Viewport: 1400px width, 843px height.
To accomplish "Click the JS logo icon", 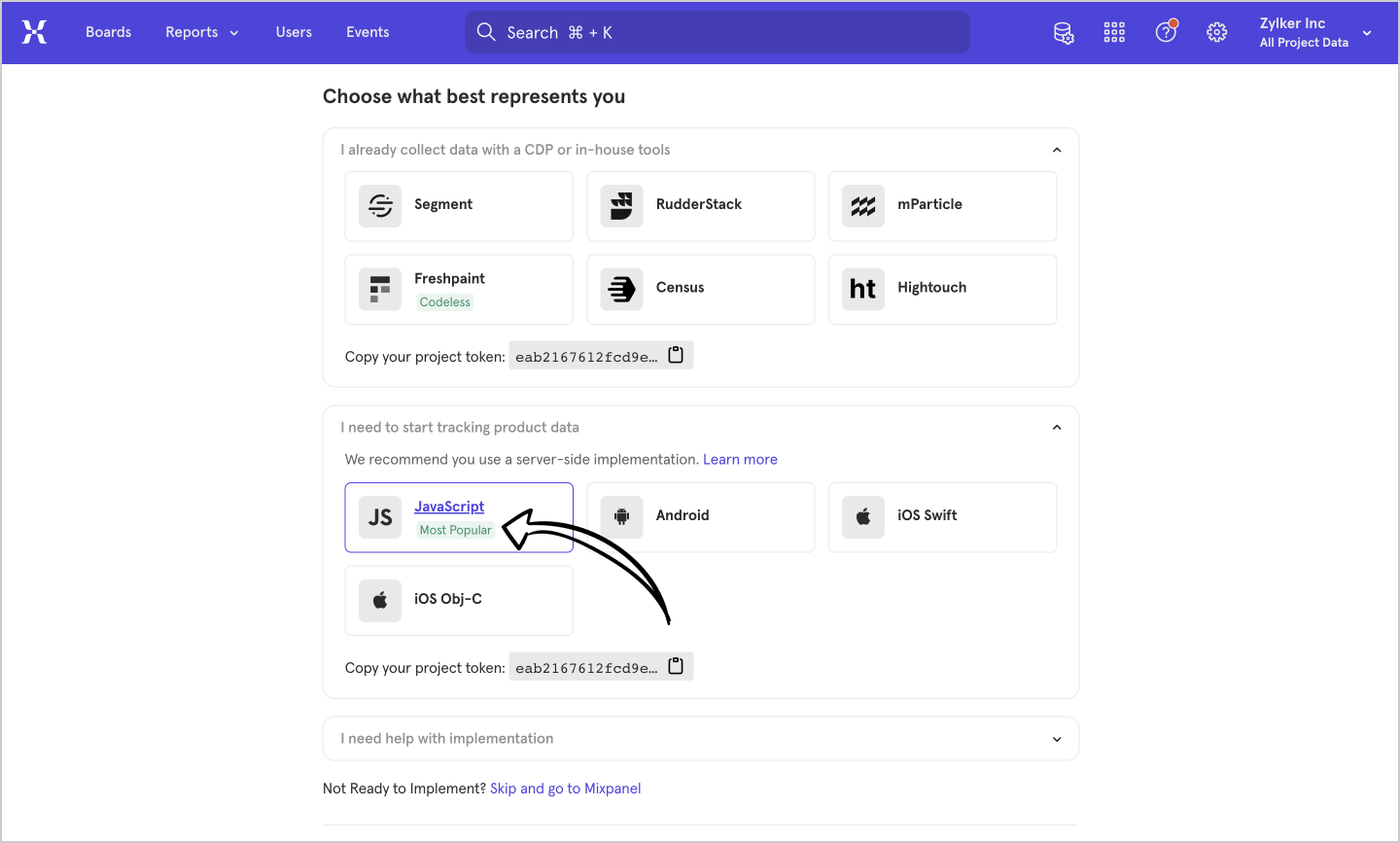I will point(380,517).
